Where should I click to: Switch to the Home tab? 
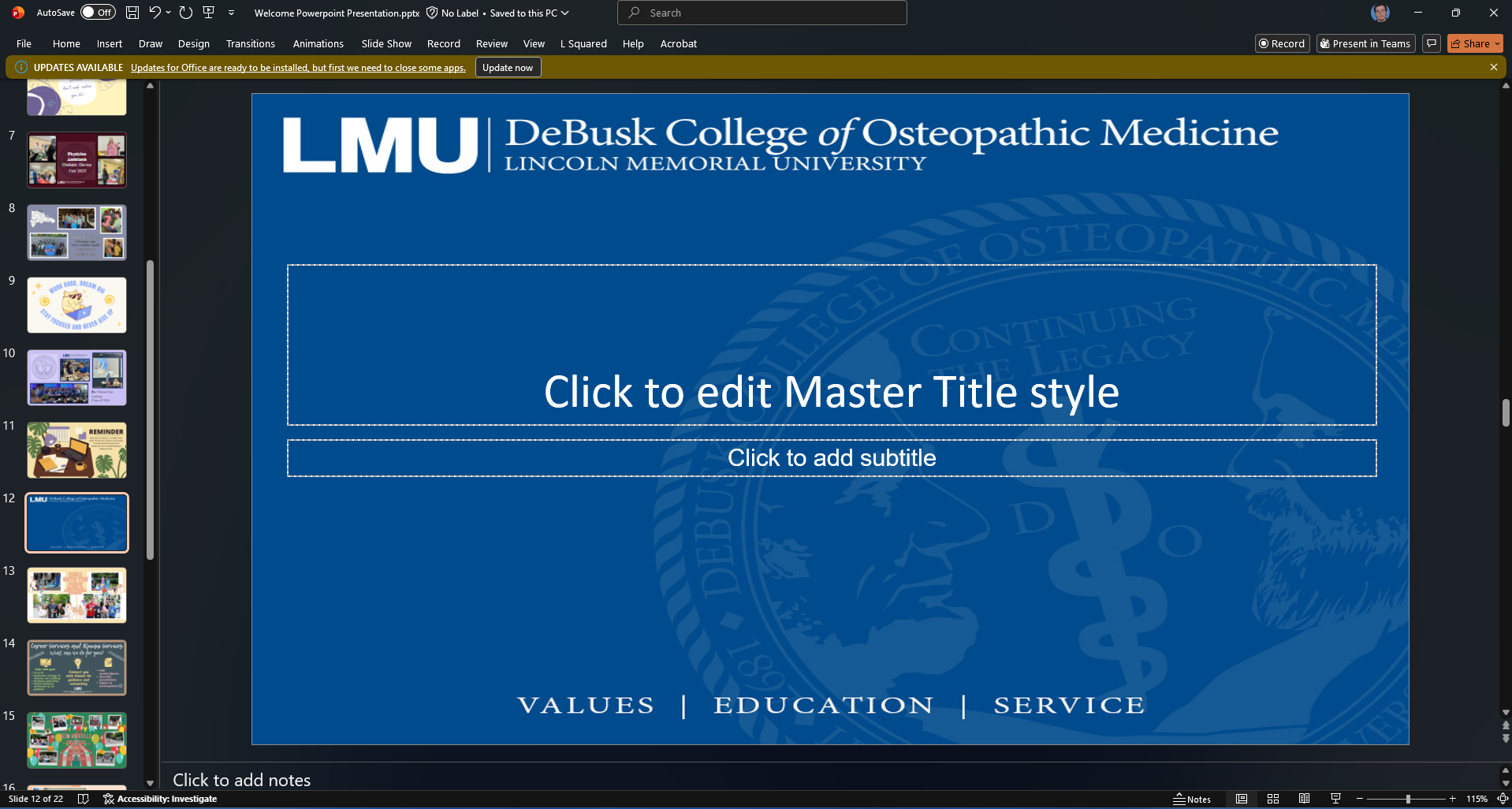67,43
